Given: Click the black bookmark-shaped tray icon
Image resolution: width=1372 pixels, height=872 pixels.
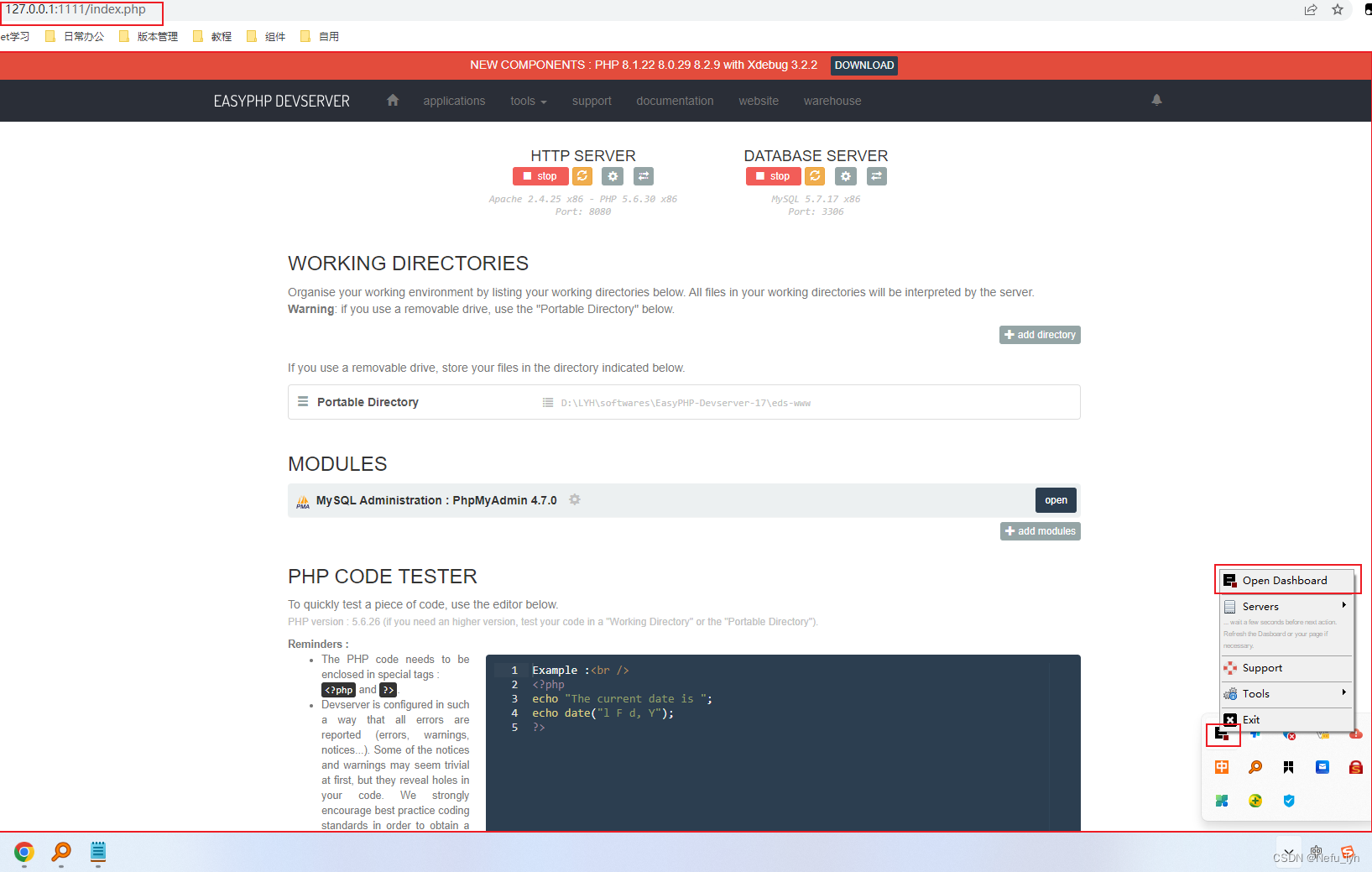Looking at the screenshot, I should [x=1289, y=767].
